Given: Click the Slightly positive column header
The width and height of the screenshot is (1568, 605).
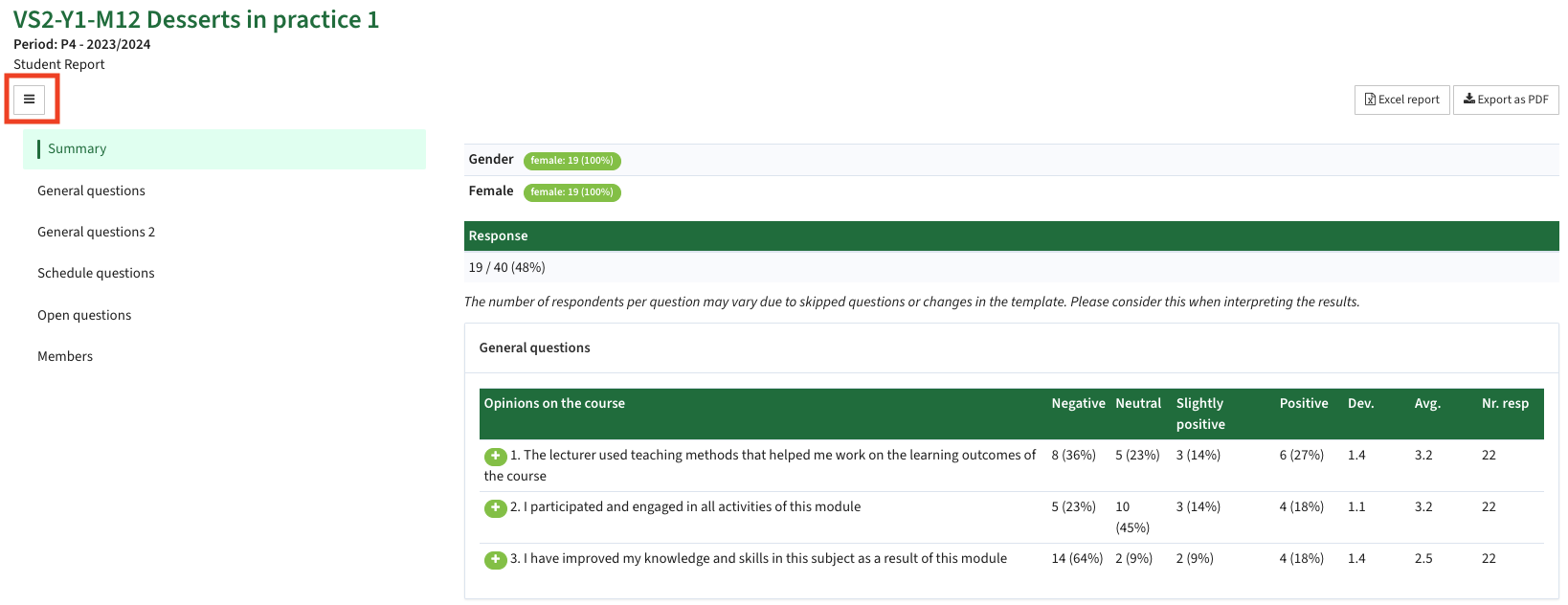Looking at the screenshot, I should [x=1200, y=414].
